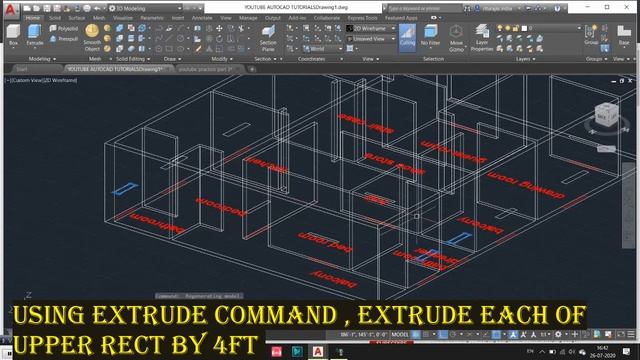
Task: Open the AutoCAD application menu button
Action: [10, 10]
